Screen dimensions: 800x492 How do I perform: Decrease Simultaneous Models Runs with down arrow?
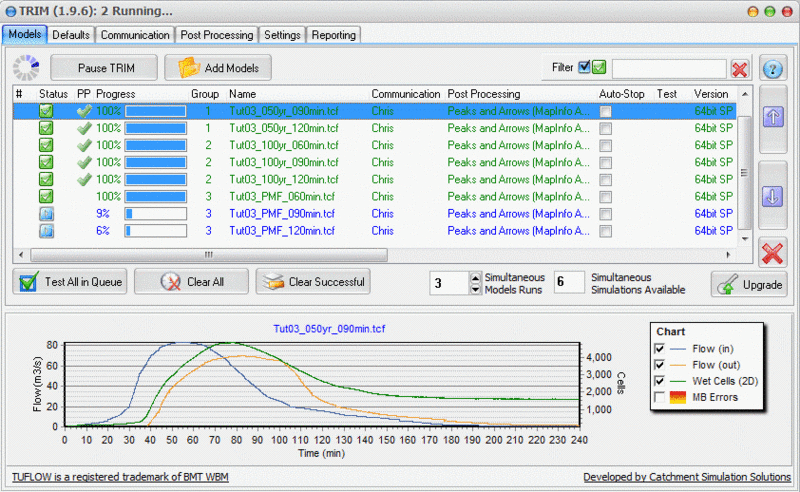click(474, 289)
